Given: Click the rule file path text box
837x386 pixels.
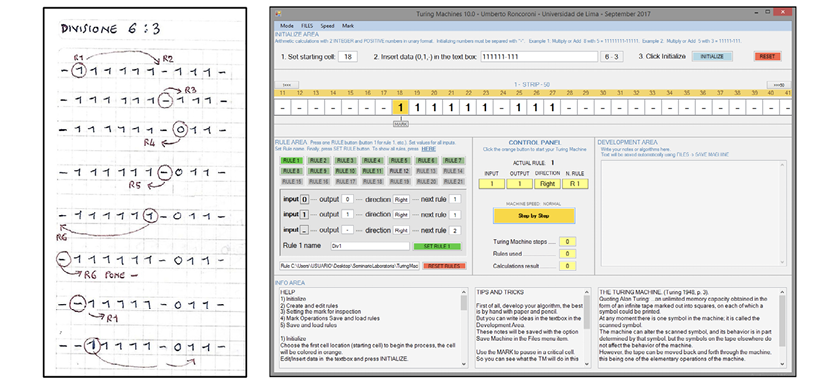Looking at the screenshot, I should tap(349, 265).
